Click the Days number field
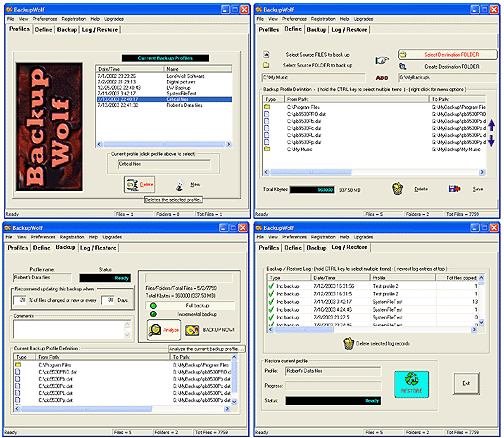 coord(108,300)
